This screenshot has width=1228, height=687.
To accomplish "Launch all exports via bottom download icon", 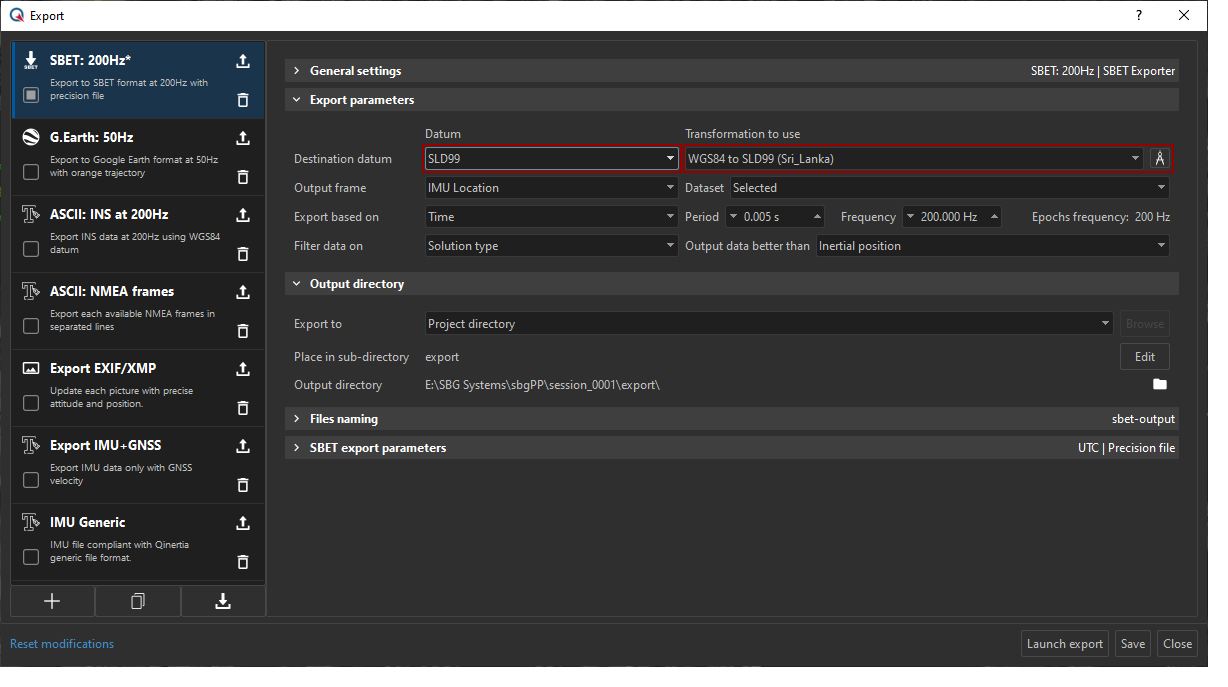I will [222, 601].
